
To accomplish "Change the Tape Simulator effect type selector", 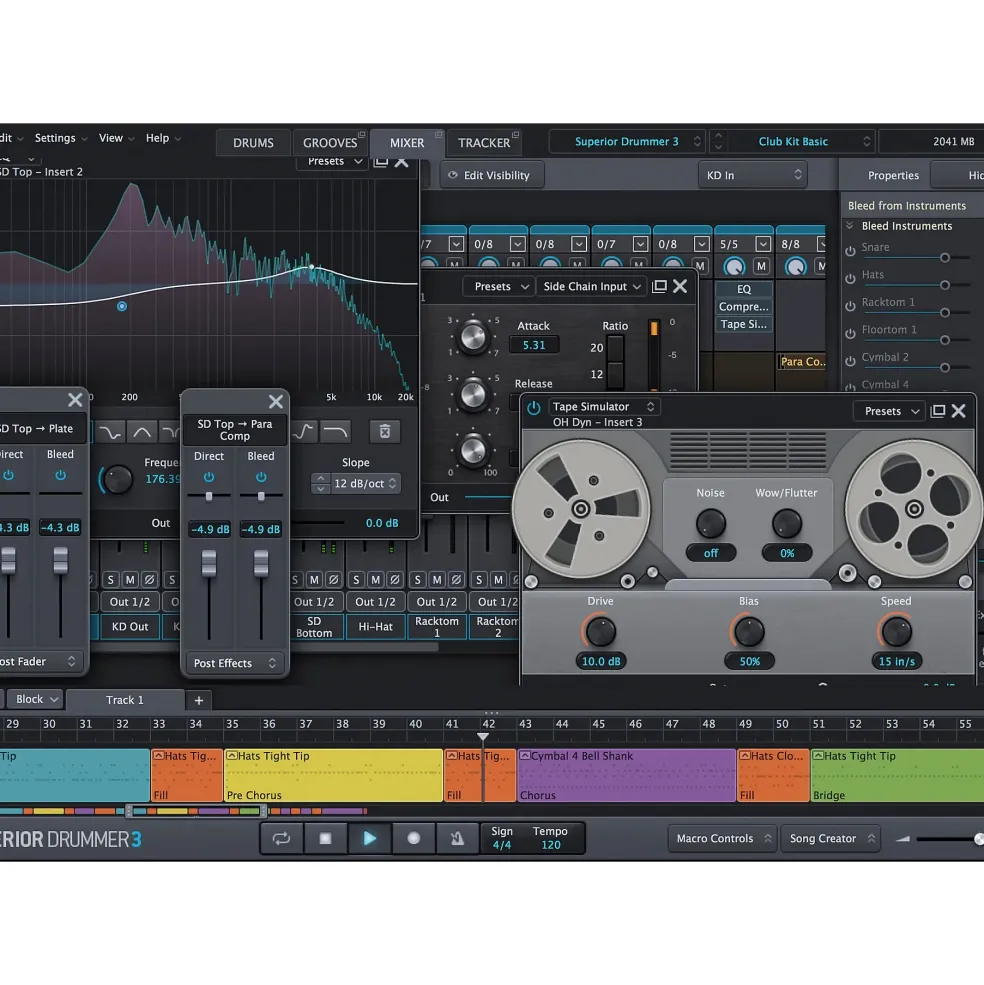I will (x=603, y=407).
